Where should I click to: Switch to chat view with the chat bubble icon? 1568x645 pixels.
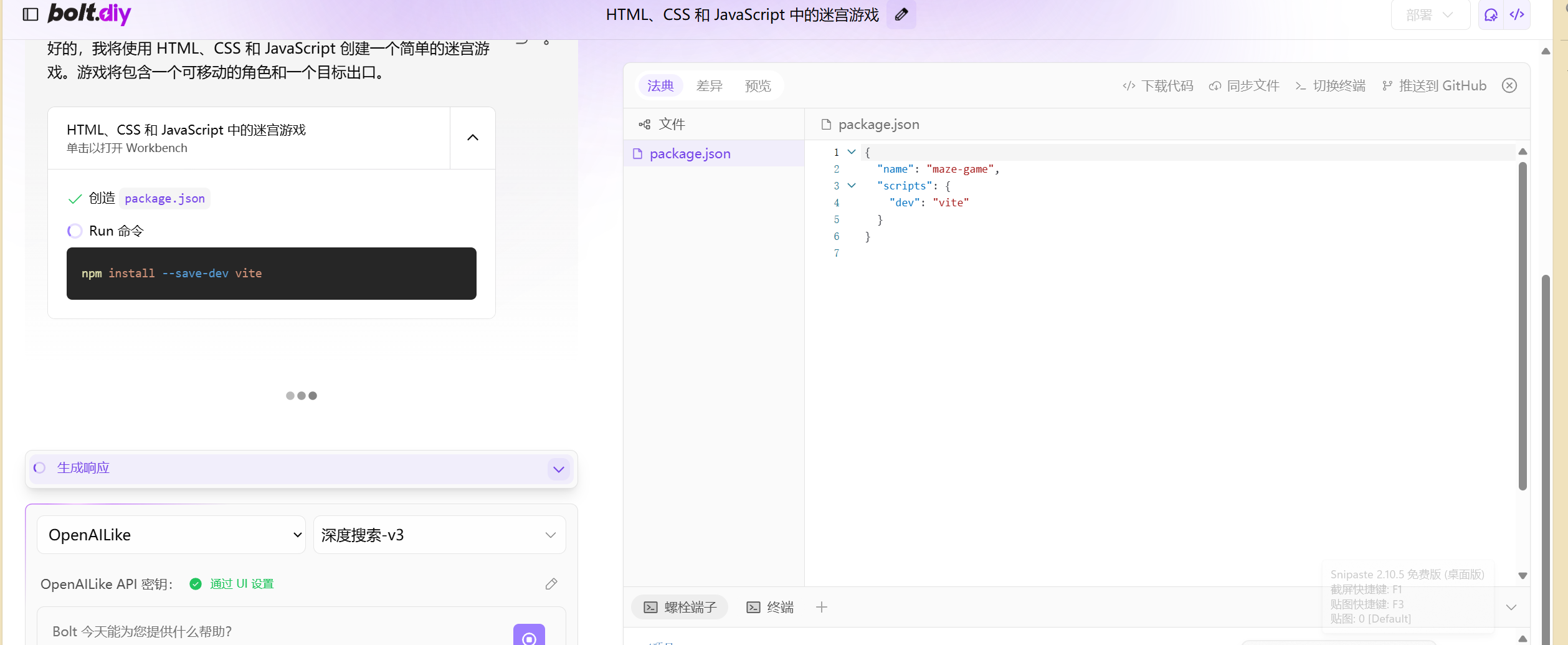(x=1491, y=14)
